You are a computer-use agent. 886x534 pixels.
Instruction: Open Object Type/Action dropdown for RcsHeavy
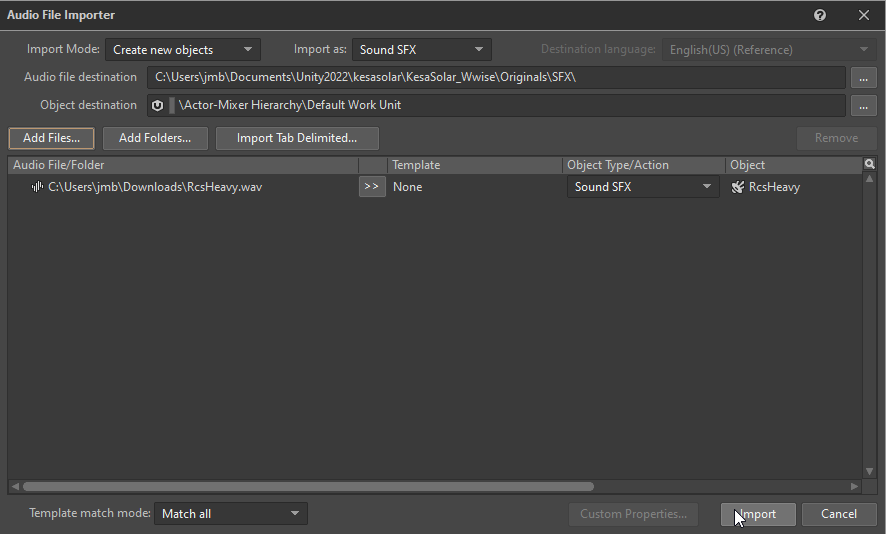click(642, 187)
